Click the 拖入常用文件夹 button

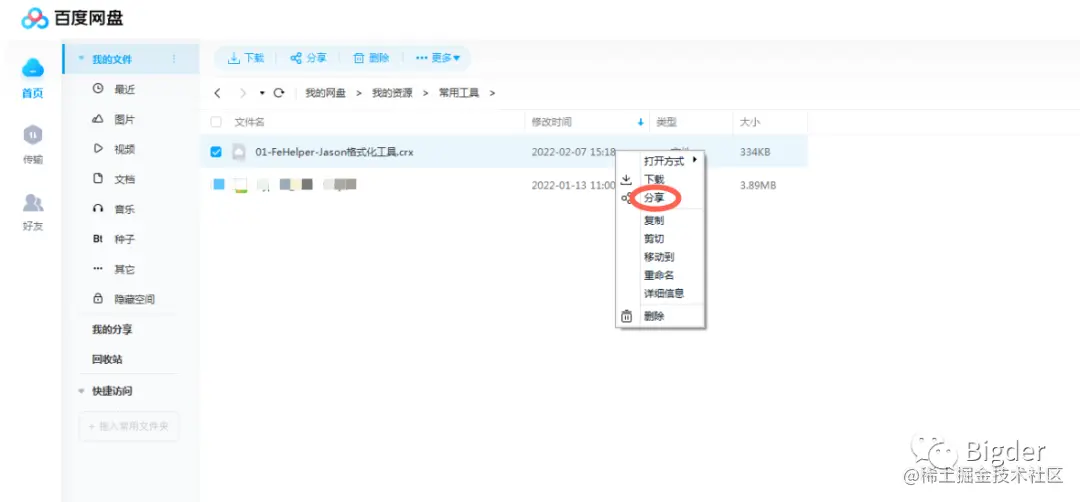[x=129, y=427]
